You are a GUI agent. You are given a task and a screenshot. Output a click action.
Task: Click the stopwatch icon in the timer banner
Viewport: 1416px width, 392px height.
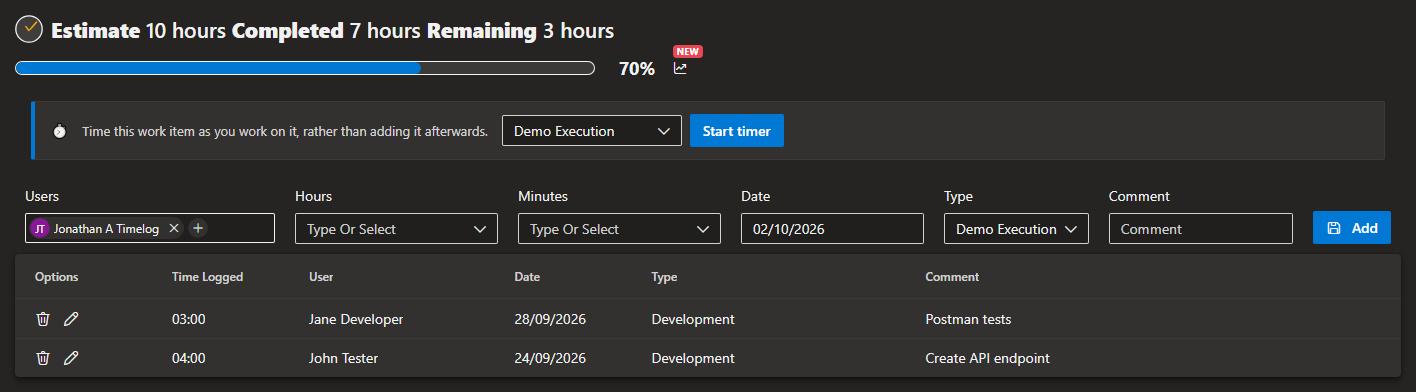click(60, 131)
